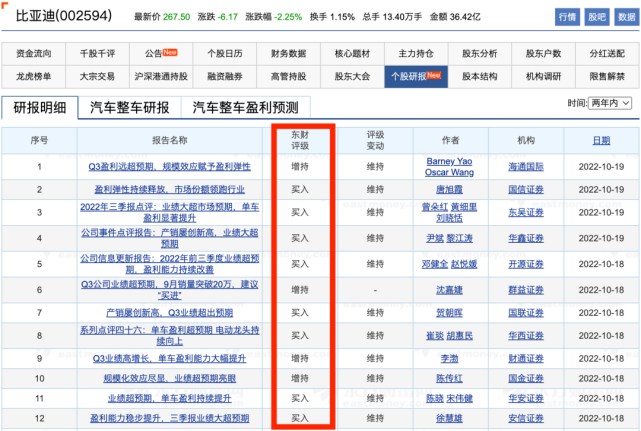This screenshot has height=431, width=641.
Task: Select the 千股千评 menu item
Action: pos(97,54)
